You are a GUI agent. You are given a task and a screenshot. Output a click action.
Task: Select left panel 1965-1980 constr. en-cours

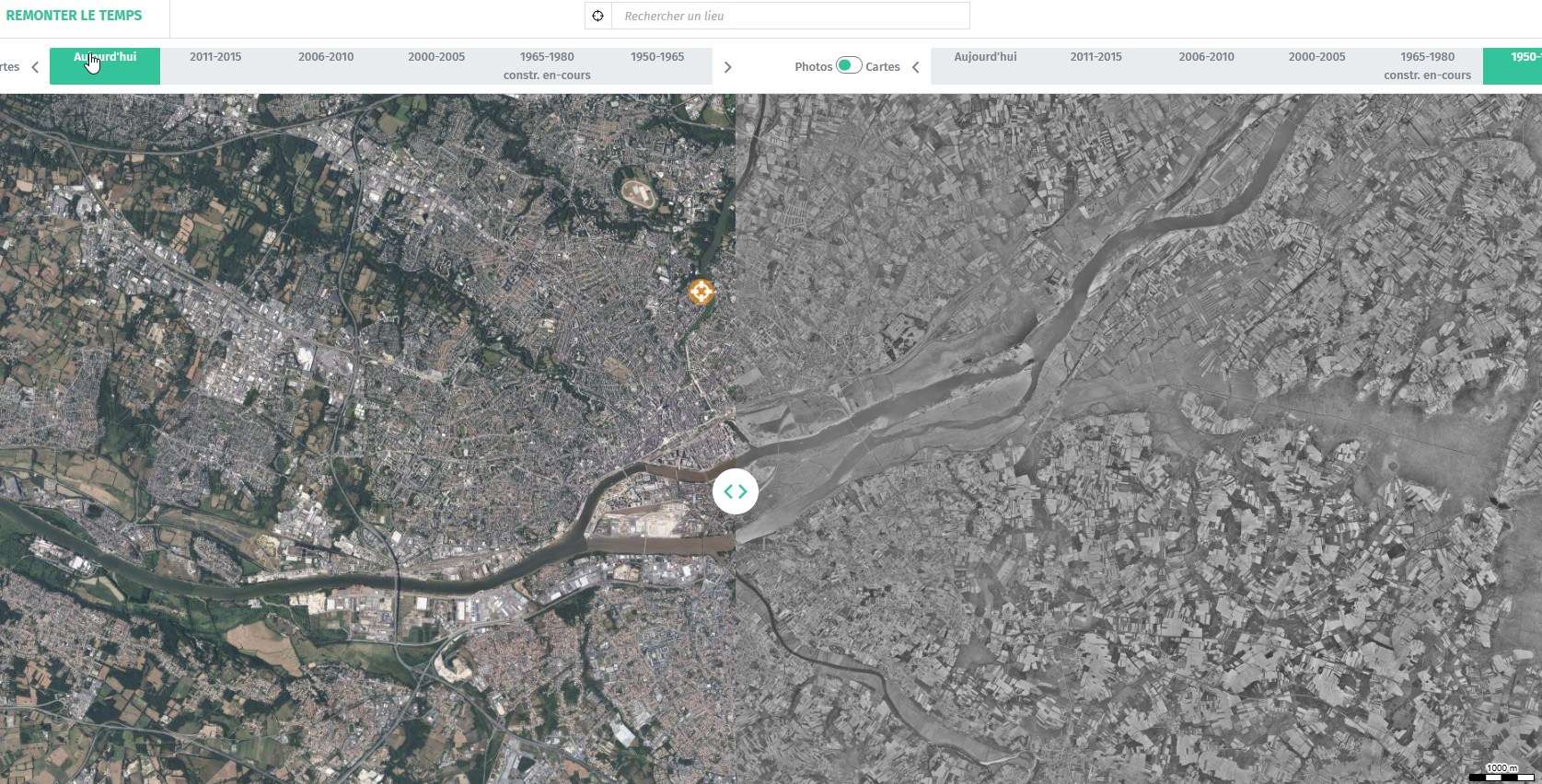click(x=547, y=65)
